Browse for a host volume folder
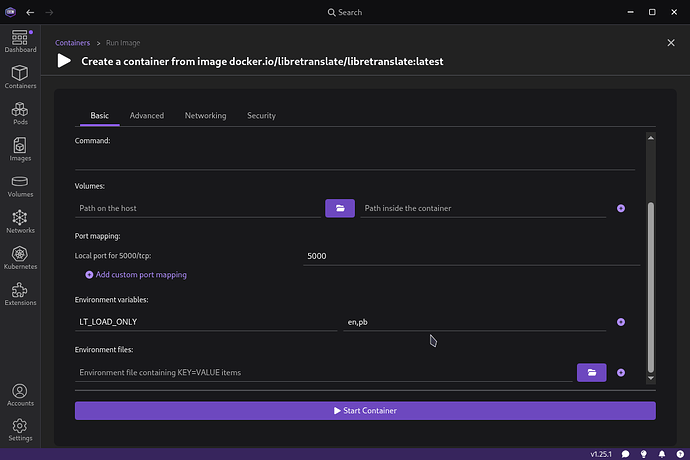This screenshot has width=690, height=460. pos(340,208)
